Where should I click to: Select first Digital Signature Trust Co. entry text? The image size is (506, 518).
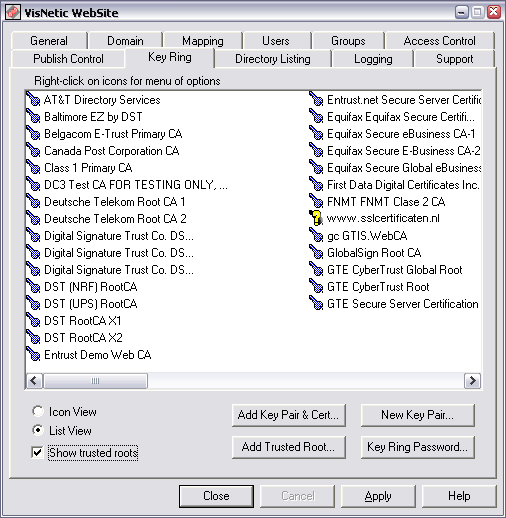pos(119,236)
